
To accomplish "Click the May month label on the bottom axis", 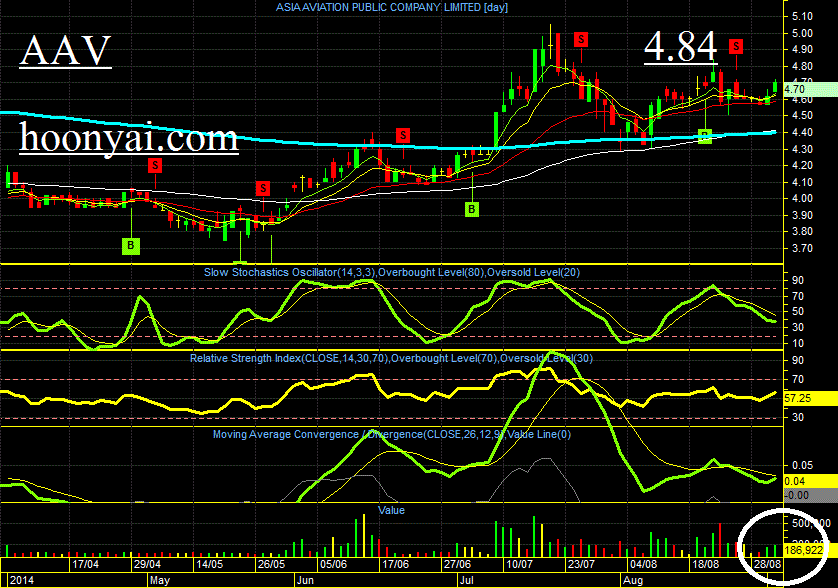I will pyautogui.click(x=160, y=580).
